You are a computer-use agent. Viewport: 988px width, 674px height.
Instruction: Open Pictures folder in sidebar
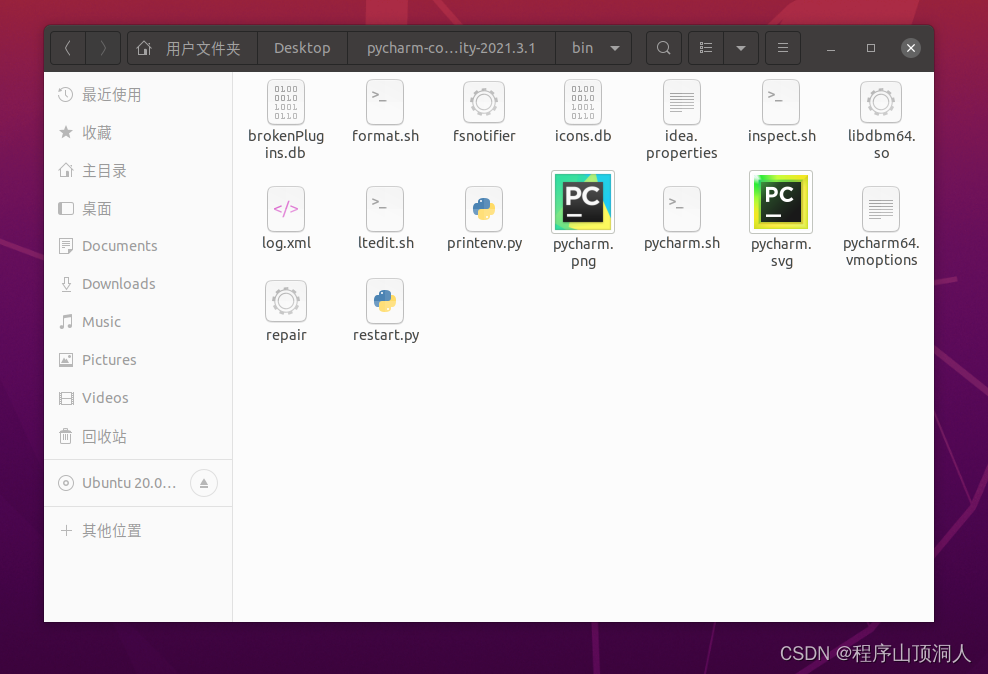pyautogui.click(x=138, y=360)
